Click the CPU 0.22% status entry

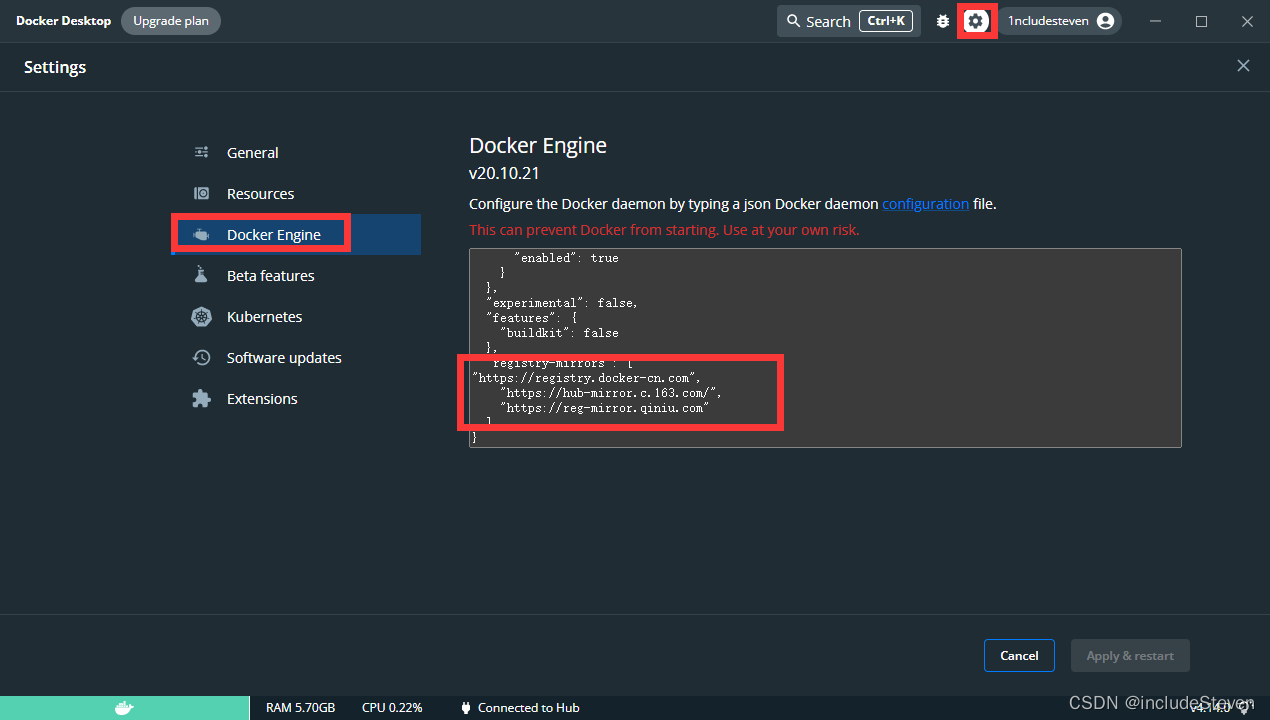(x=392, y=708)
